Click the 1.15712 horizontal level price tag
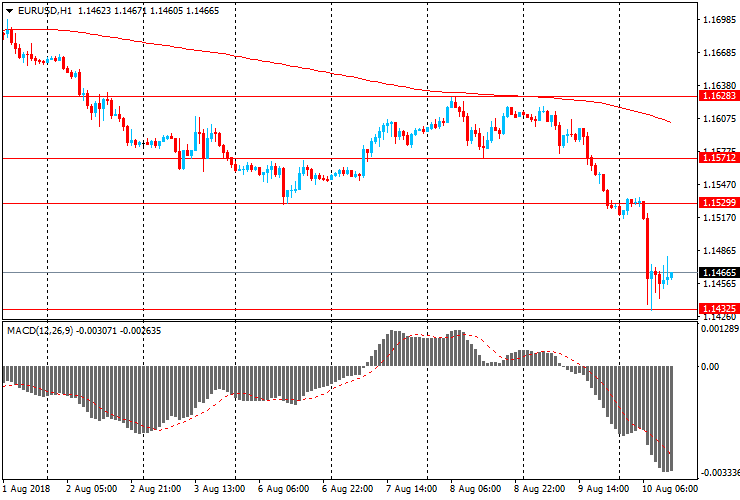This screenshot has width=740, height=500. 719,158
